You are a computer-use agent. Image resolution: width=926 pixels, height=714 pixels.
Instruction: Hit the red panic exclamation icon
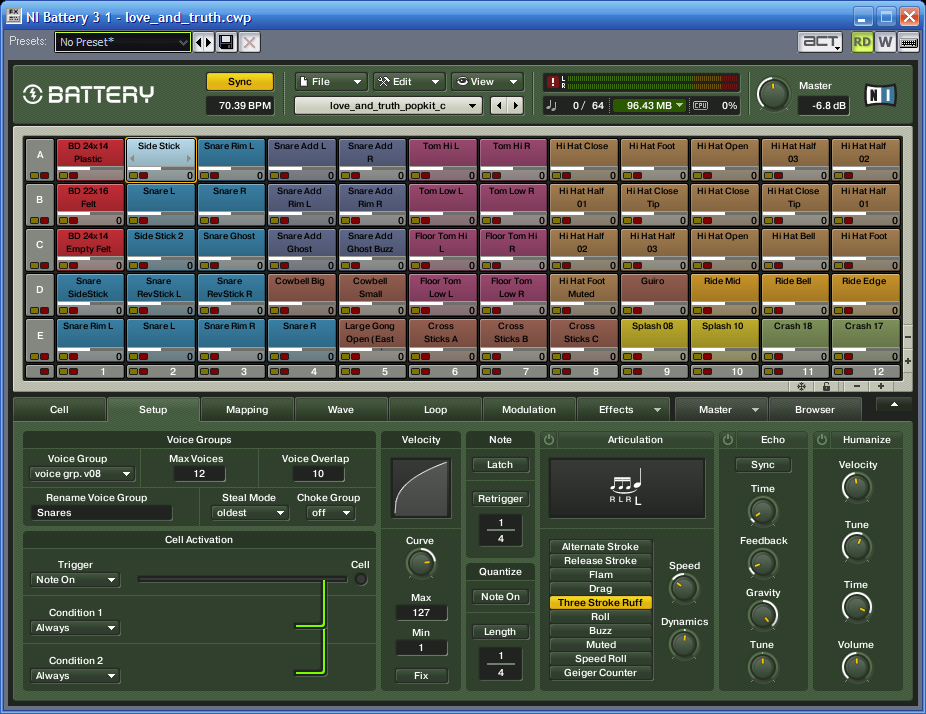[x=553, y=82]
